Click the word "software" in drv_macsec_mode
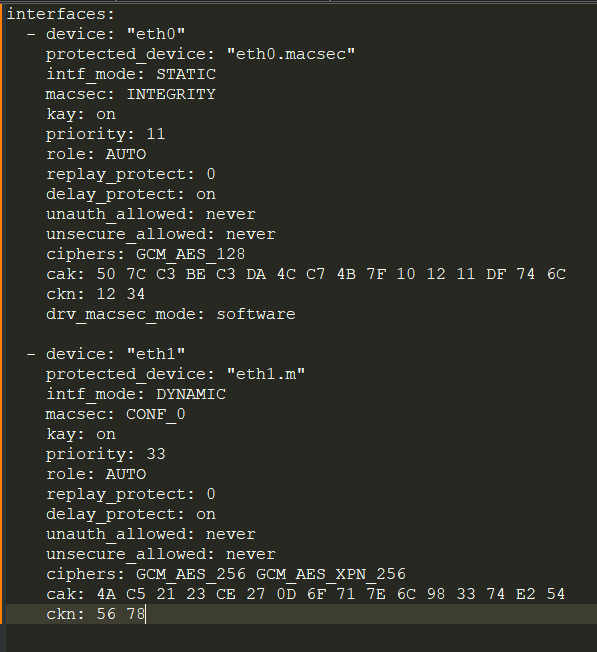597x652 pixels. click(256, 314)
